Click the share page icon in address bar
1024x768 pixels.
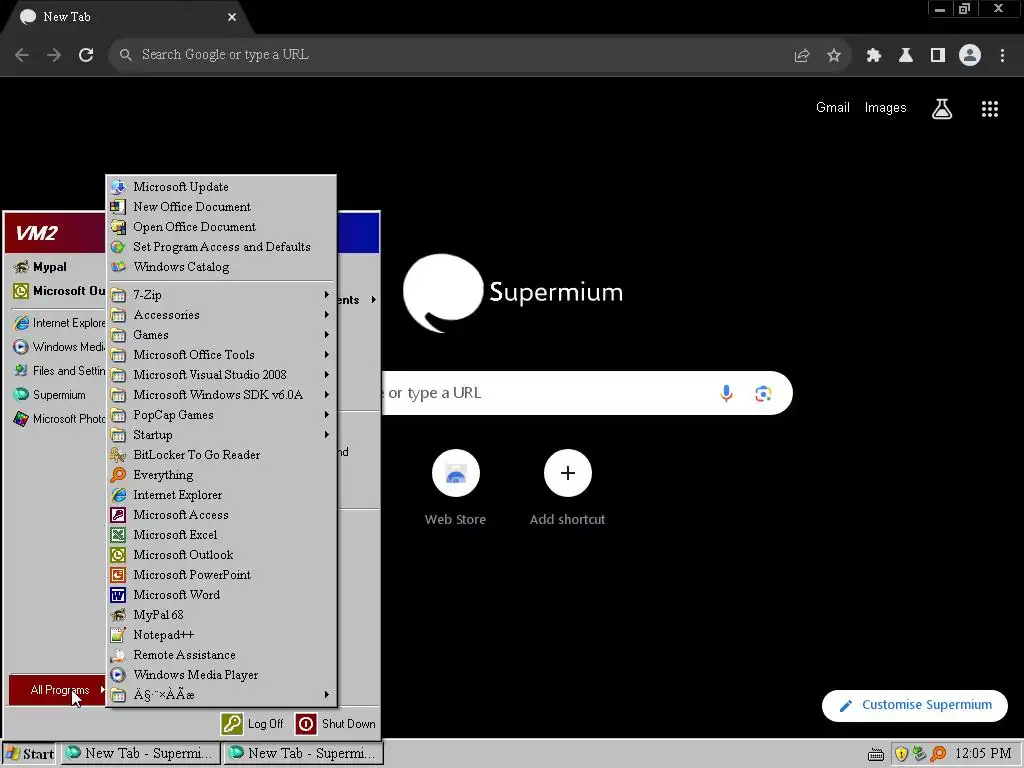click(802, 56)
